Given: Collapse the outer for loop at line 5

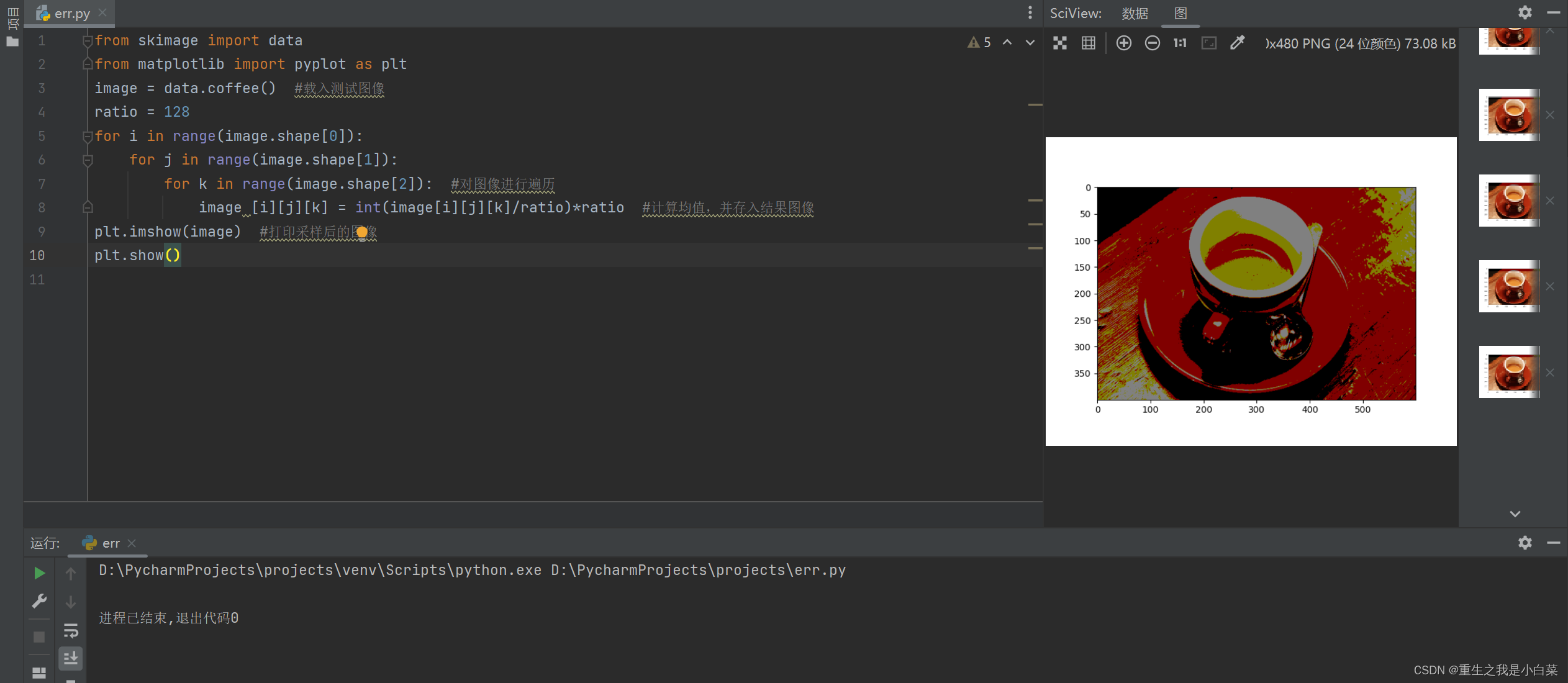Looking at the screenshot, I should click(x=88, y=136).
